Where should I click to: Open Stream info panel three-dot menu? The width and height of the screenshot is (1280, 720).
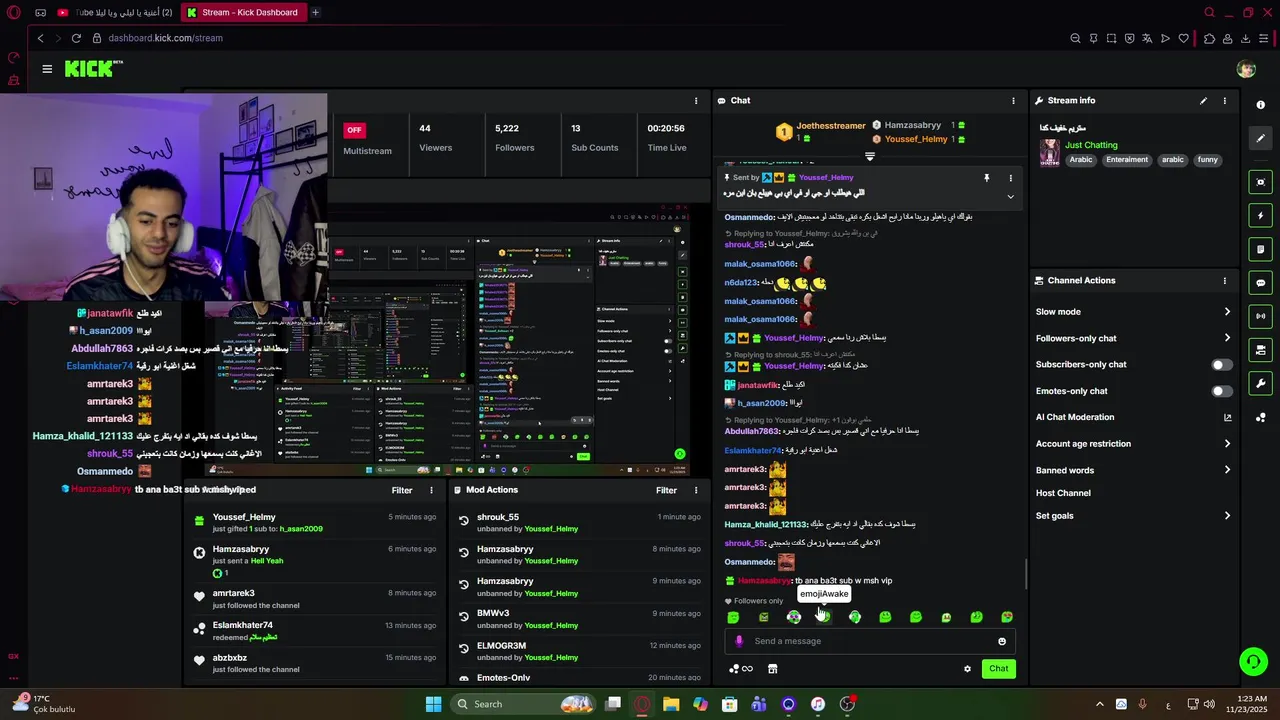(1224, 101)
